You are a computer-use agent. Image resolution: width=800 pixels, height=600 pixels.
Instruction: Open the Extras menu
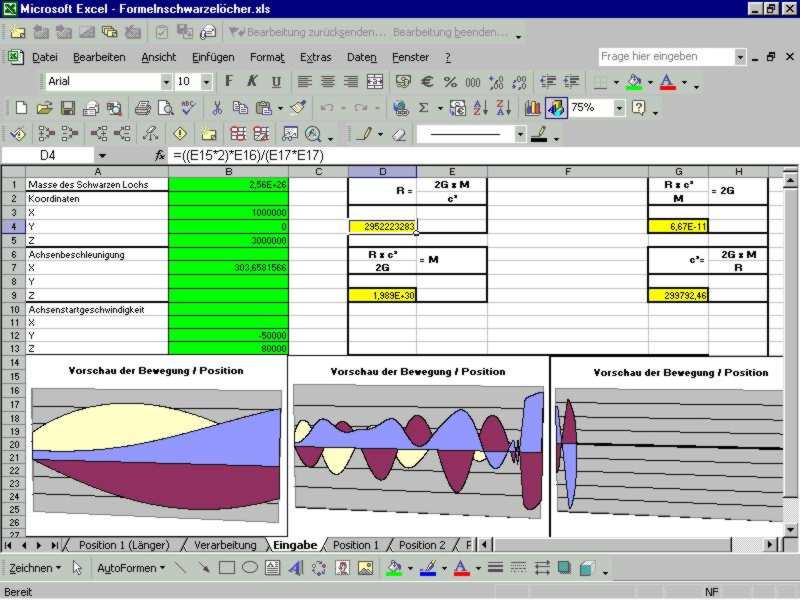[x=315, y=57]
